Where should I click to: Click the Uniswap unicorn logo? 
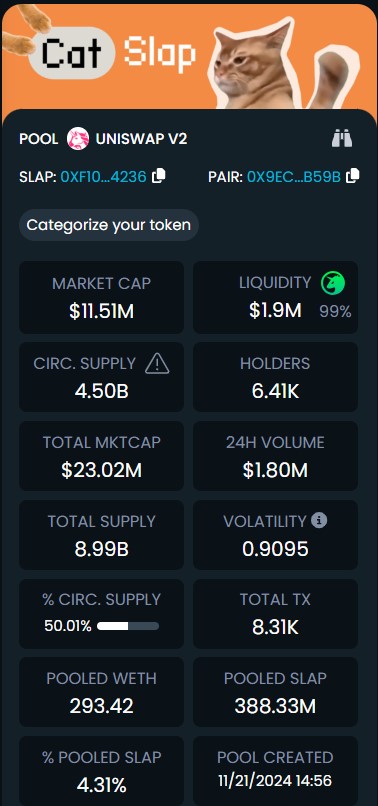click(78, 139)
